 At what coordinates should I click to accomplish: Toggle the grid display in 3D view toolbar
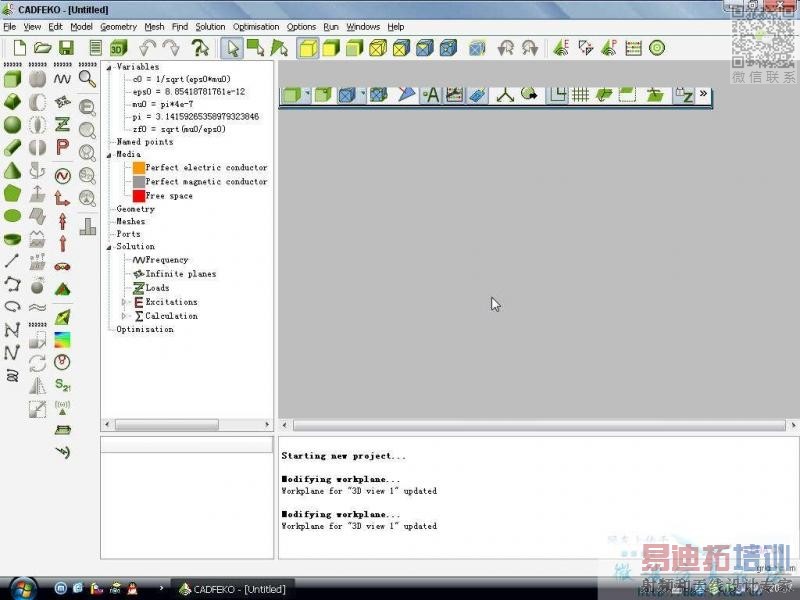pos(581,95)
